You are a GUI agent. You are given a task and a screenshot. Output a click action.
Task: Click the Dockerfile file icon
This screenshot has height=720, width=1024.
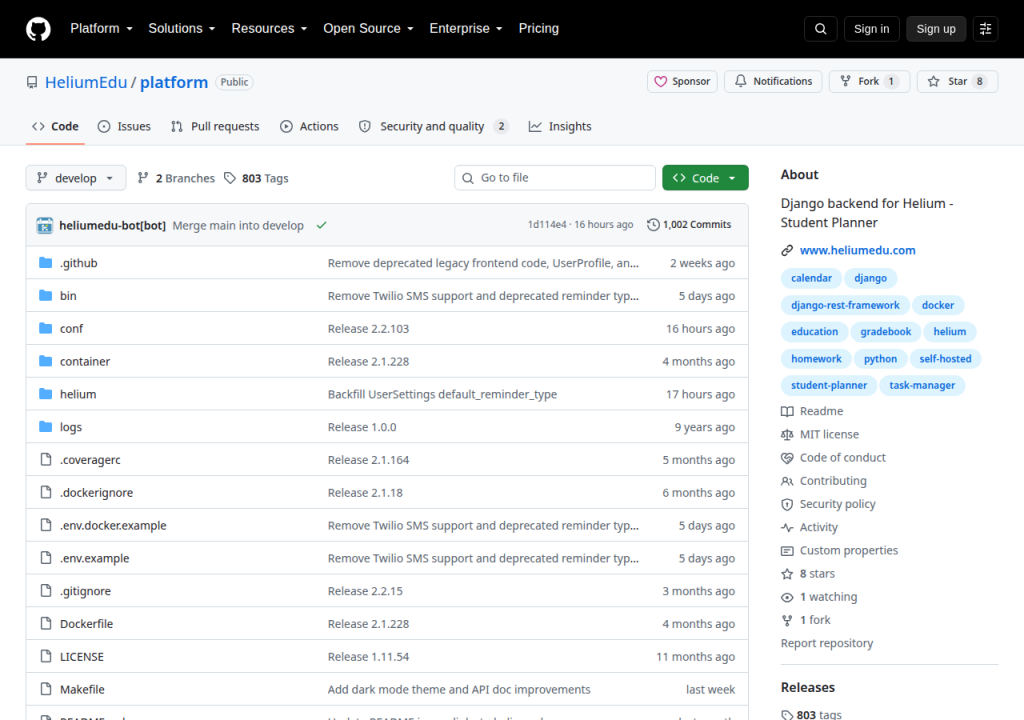tap(45, 623)
